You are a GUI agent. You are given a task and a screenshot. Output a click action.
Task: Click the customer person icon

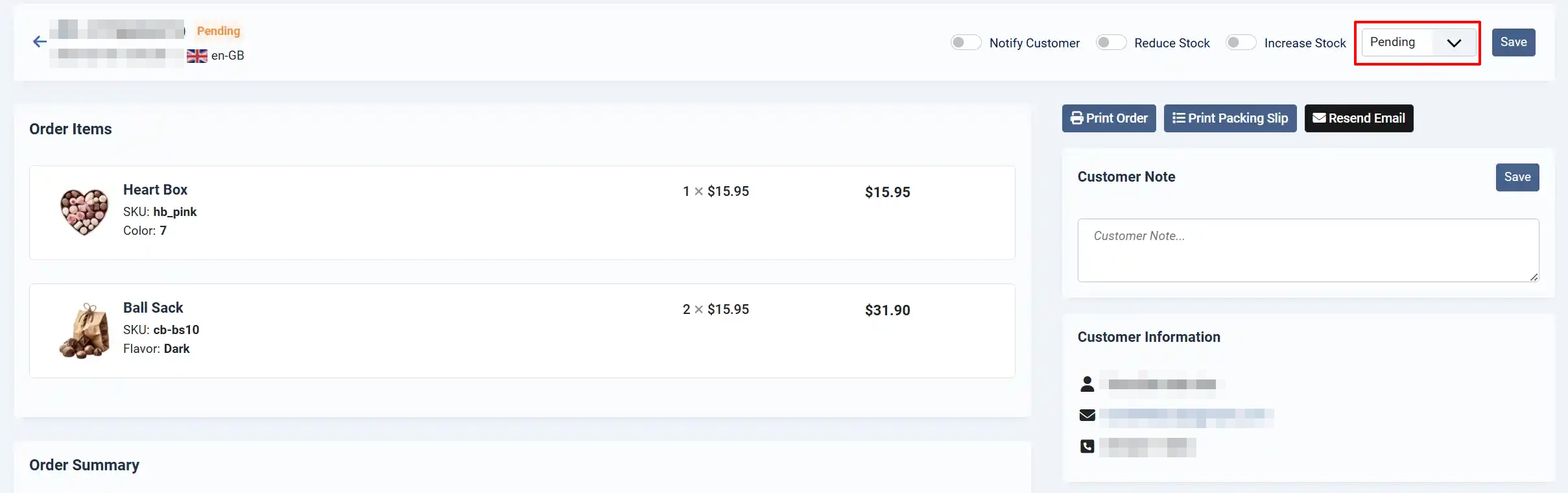(x=1087, y=384)
